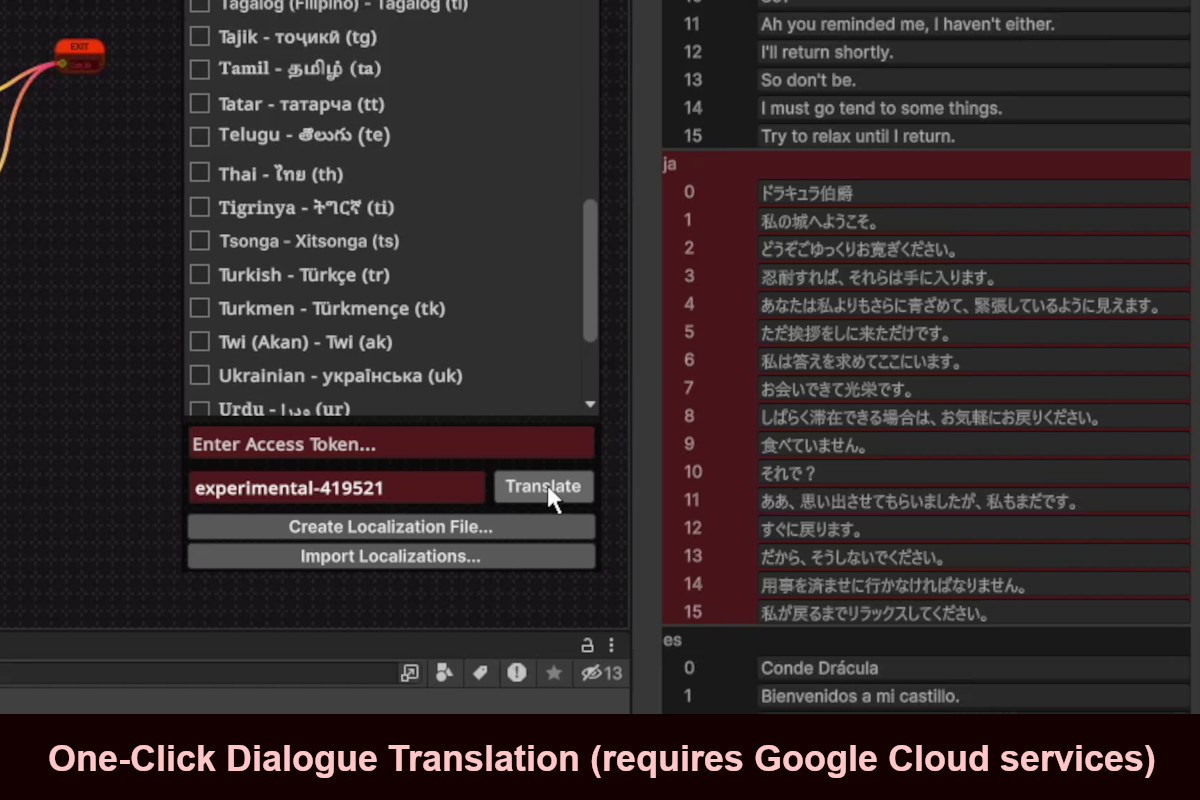Click Ah you reminded me, I haven't either.

974,24
